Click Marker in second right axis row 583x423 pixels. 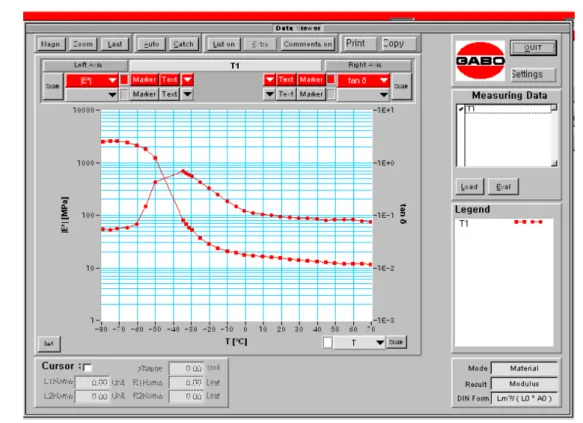tap(311, 94)
